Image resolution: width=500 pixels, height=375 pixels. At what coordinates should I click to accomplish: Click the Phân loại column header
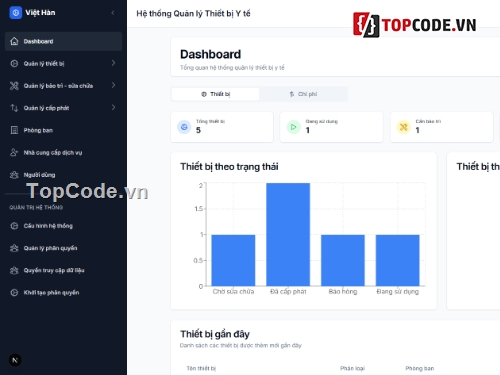[353, 368]
